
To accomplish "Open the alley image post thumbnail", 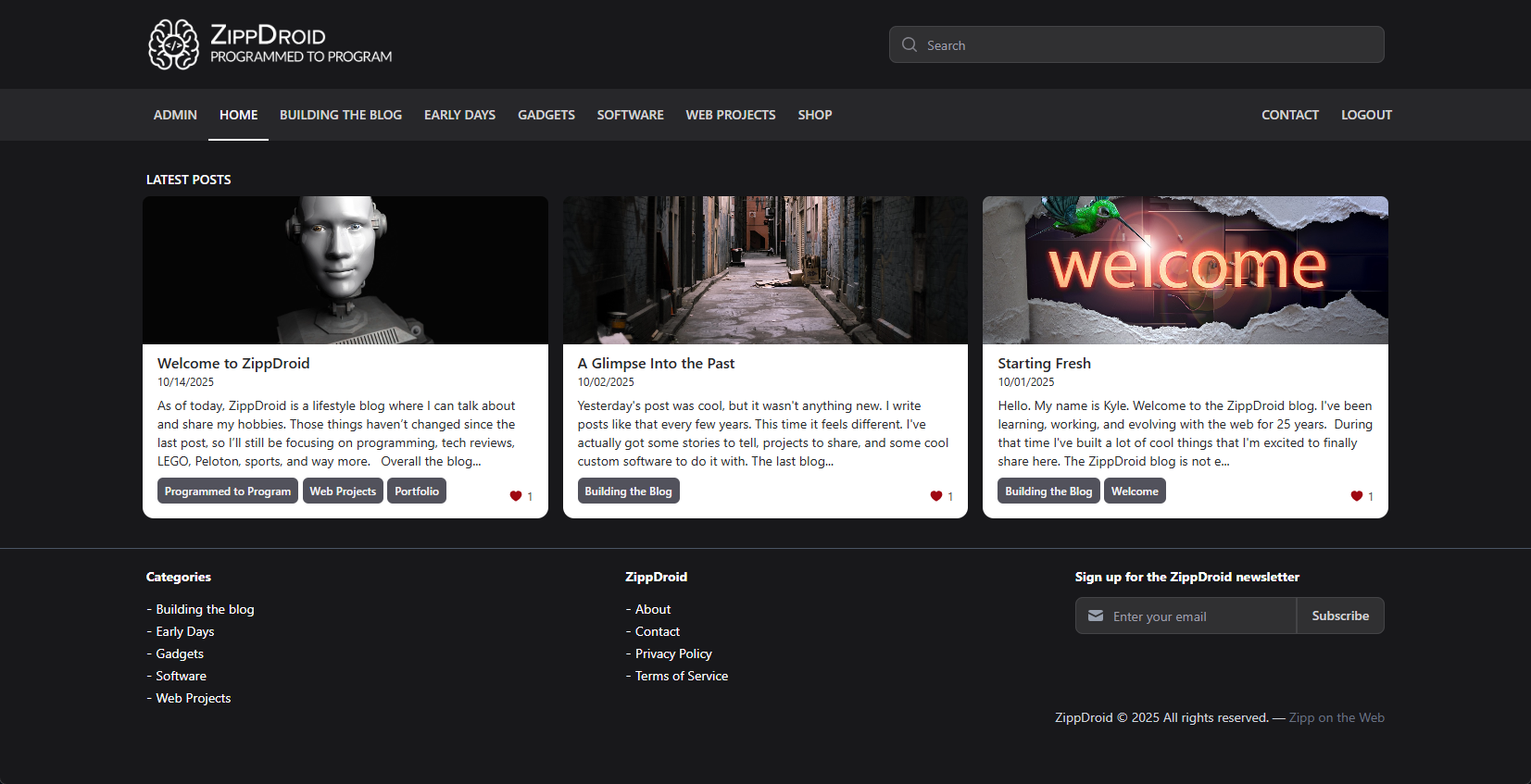I will coord(765,270).
